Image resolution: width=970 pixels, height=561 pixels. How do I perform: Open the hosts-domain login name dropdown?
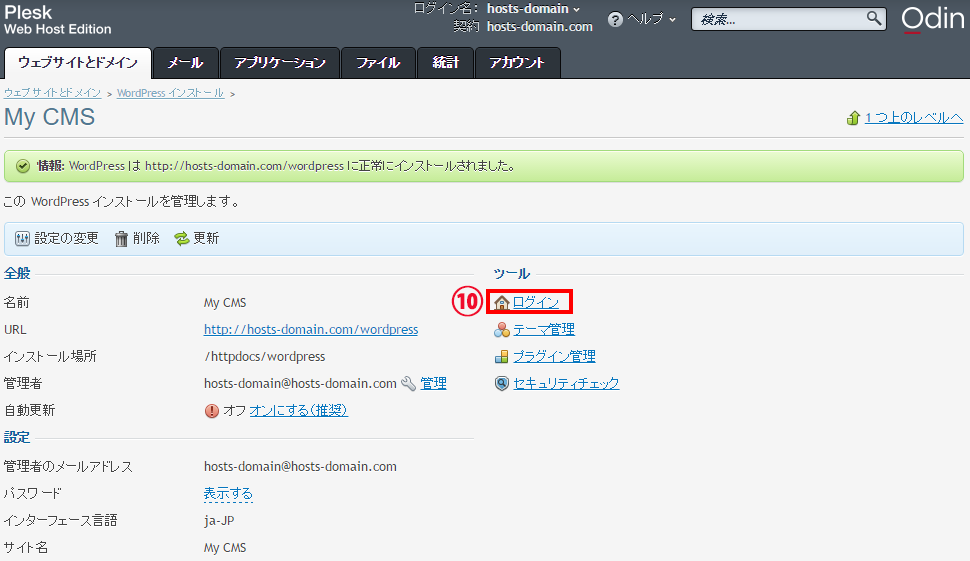[x=533, y=9]
